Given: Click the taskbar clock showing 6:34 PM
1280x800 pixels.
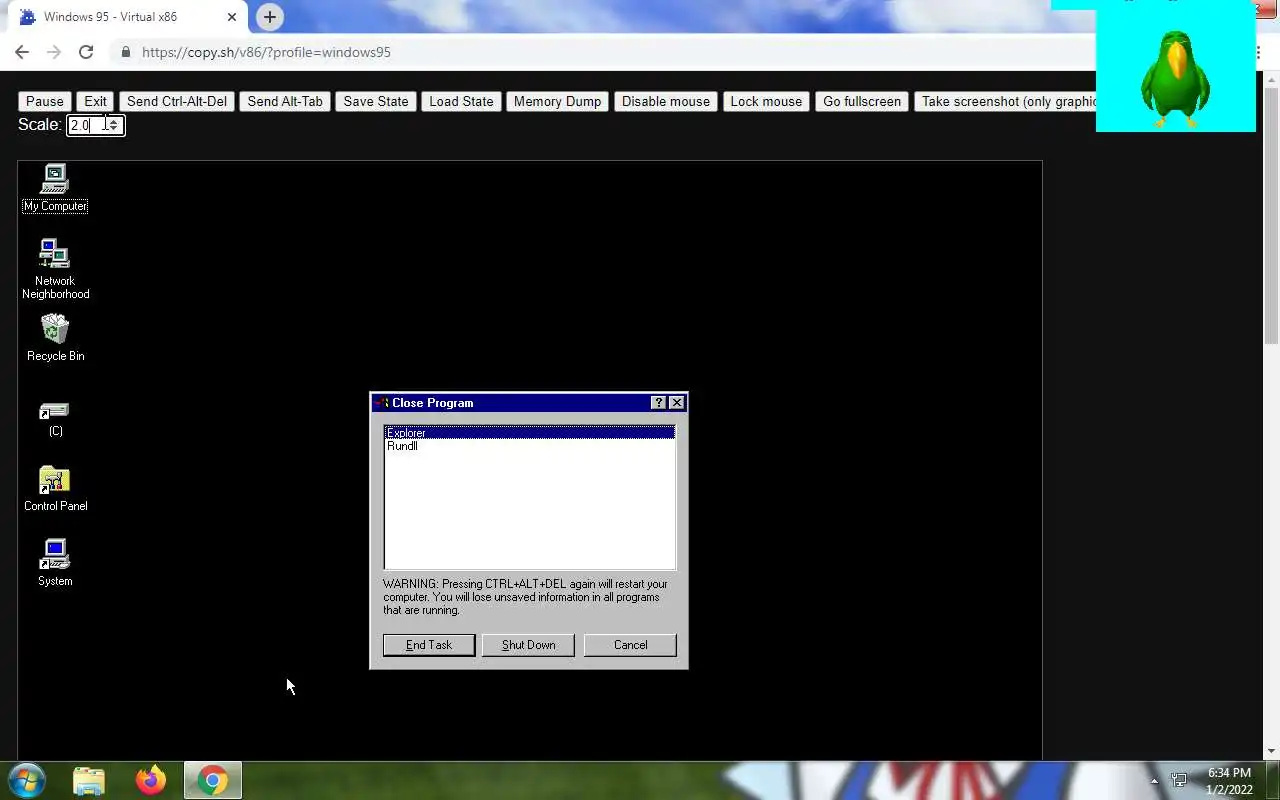Looking at the screenshot, I should tap(1229, 781).
